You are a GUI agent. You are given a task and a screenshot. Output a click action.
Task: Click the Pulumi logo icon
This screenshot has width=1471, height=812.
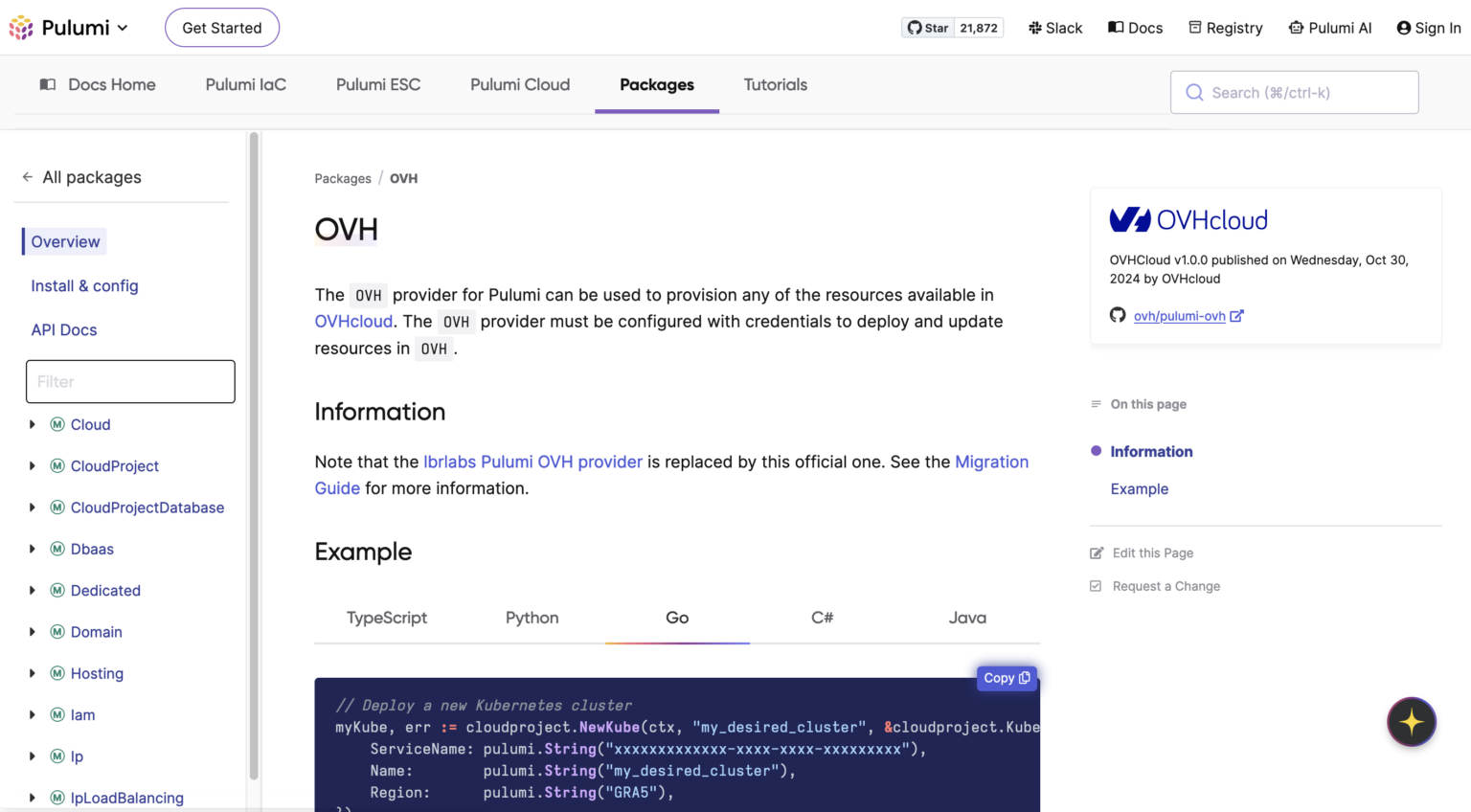click(20, 27)
